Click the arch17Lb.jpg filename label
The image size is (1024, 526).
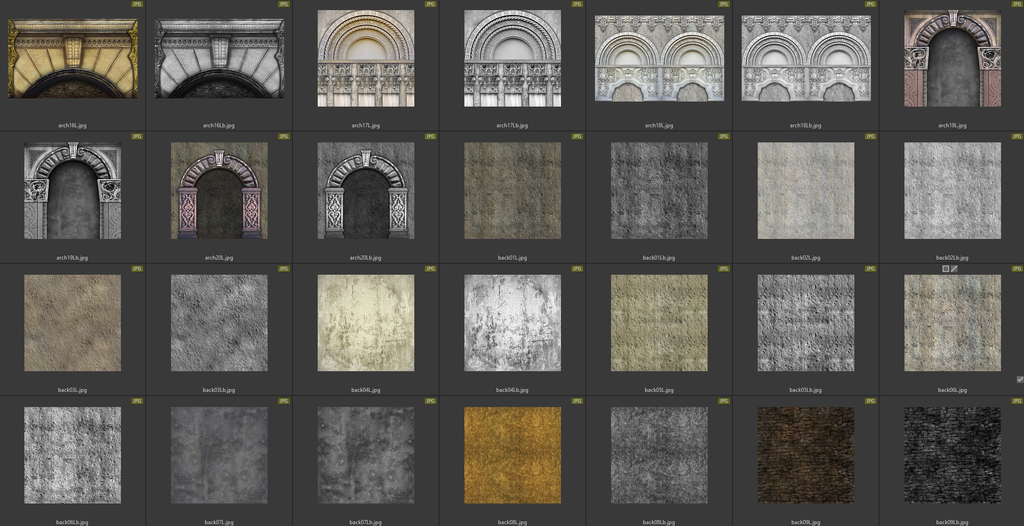[x=512, y=126]
